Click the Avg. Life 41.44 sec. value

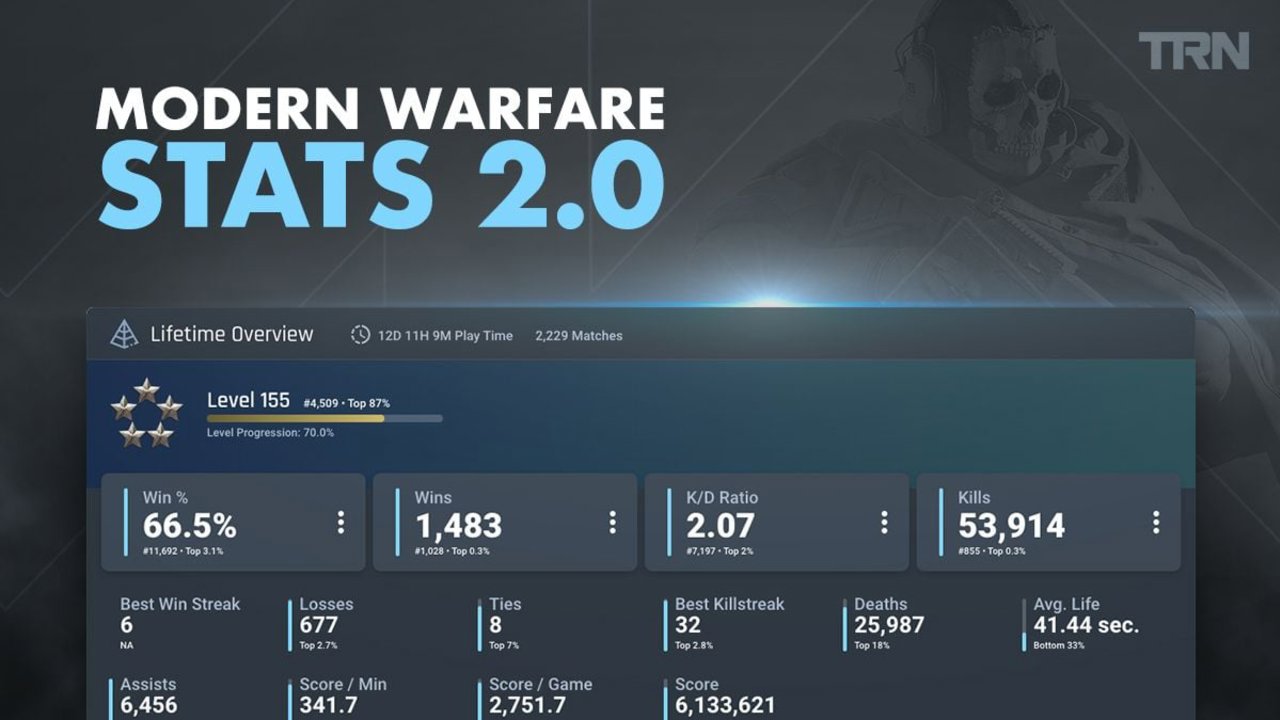click(1087, 626)
